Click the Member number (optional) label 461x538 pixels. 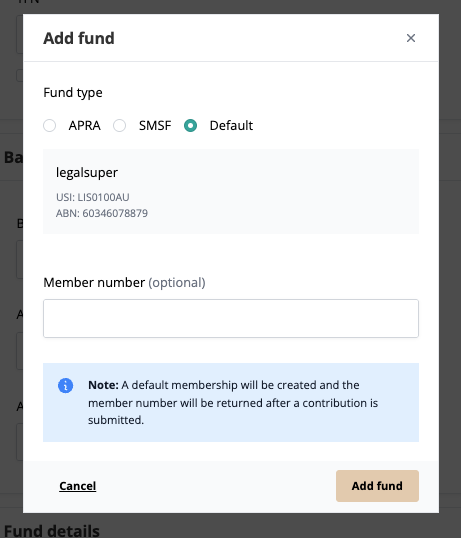coord(124,283)
